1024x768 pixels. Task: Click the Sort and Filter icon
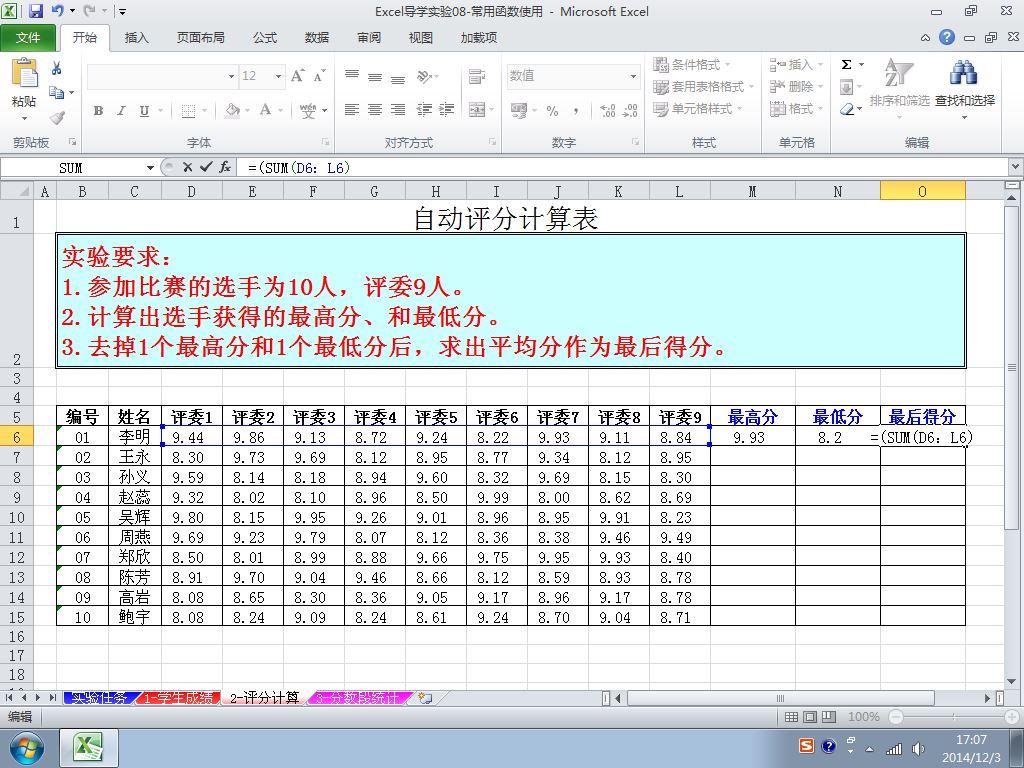pos(898,73)
